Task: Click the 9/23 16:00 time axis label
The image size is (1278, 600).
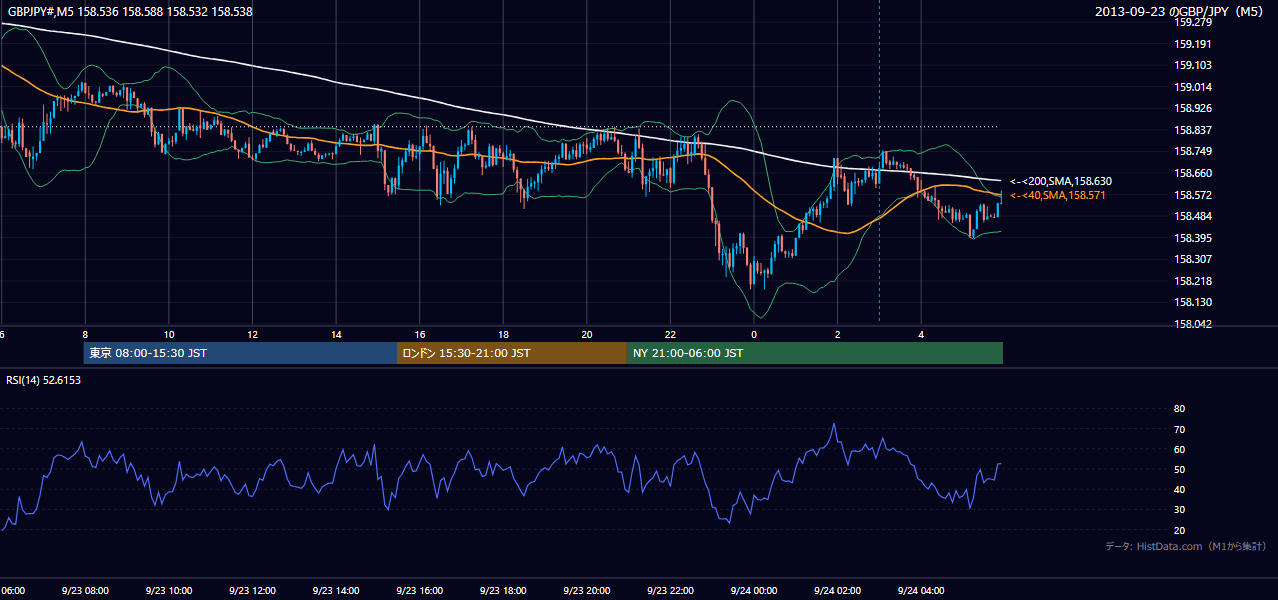Action: coord(419,591)
